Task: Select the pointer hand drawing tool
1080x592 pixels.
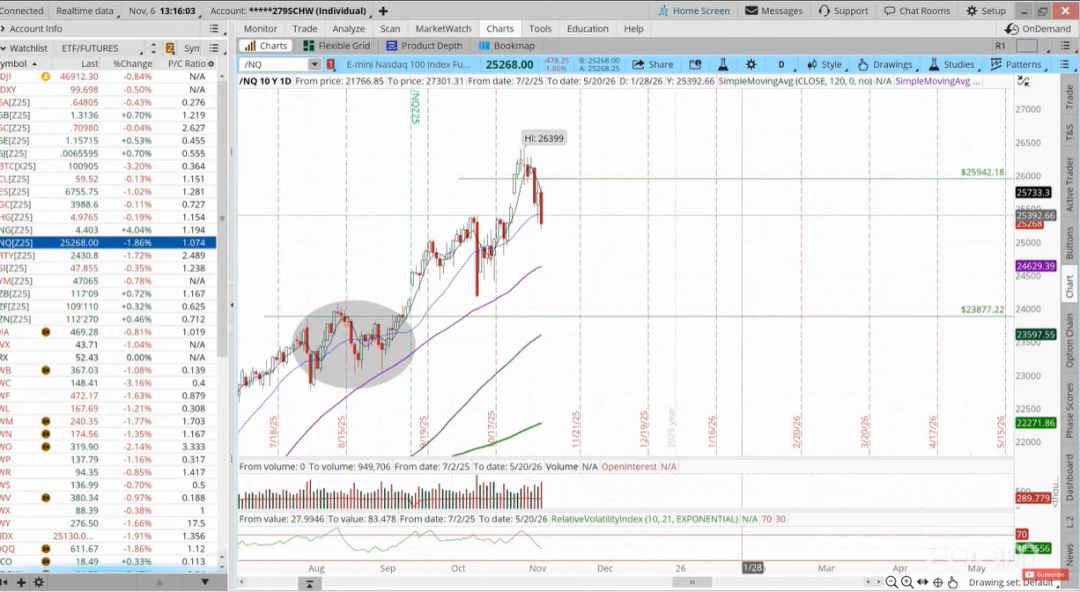Action: point(953,582)
